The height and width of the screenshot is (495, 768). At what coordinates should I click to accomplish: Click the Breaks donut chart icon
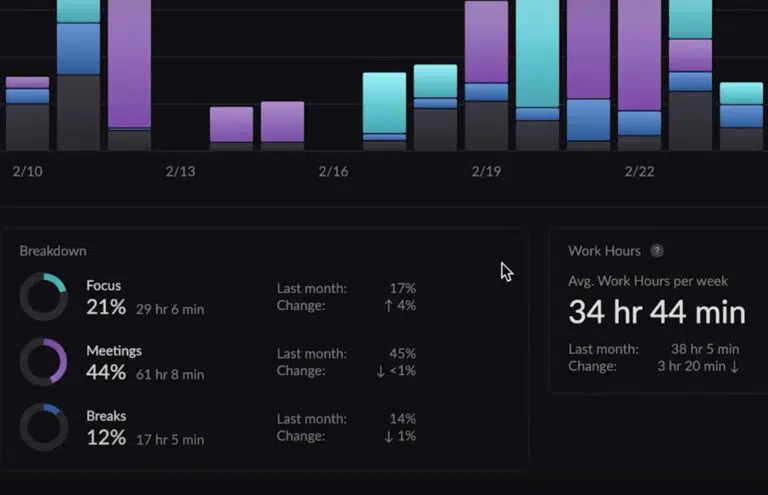(x=44, y=427)
